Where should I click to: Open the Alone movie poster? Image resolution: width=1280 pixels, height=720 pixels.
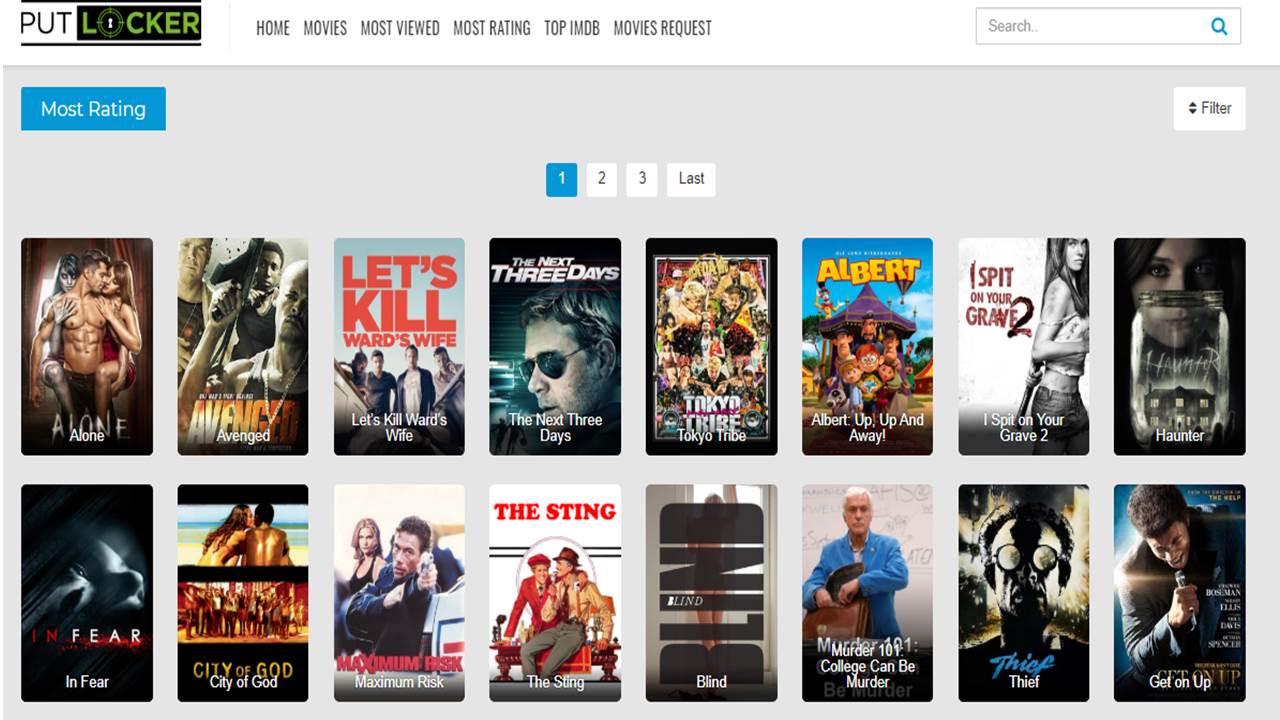point(87,346)
